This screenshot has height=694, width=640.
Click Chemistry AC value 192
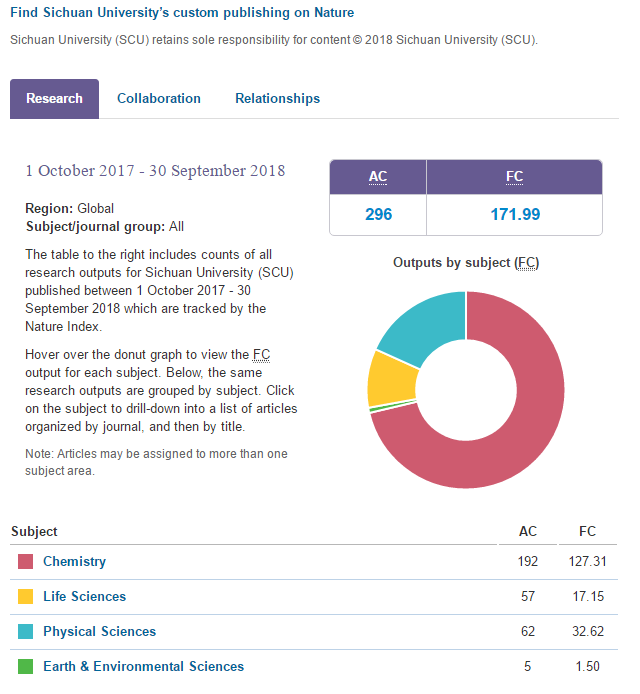point(528,561)
